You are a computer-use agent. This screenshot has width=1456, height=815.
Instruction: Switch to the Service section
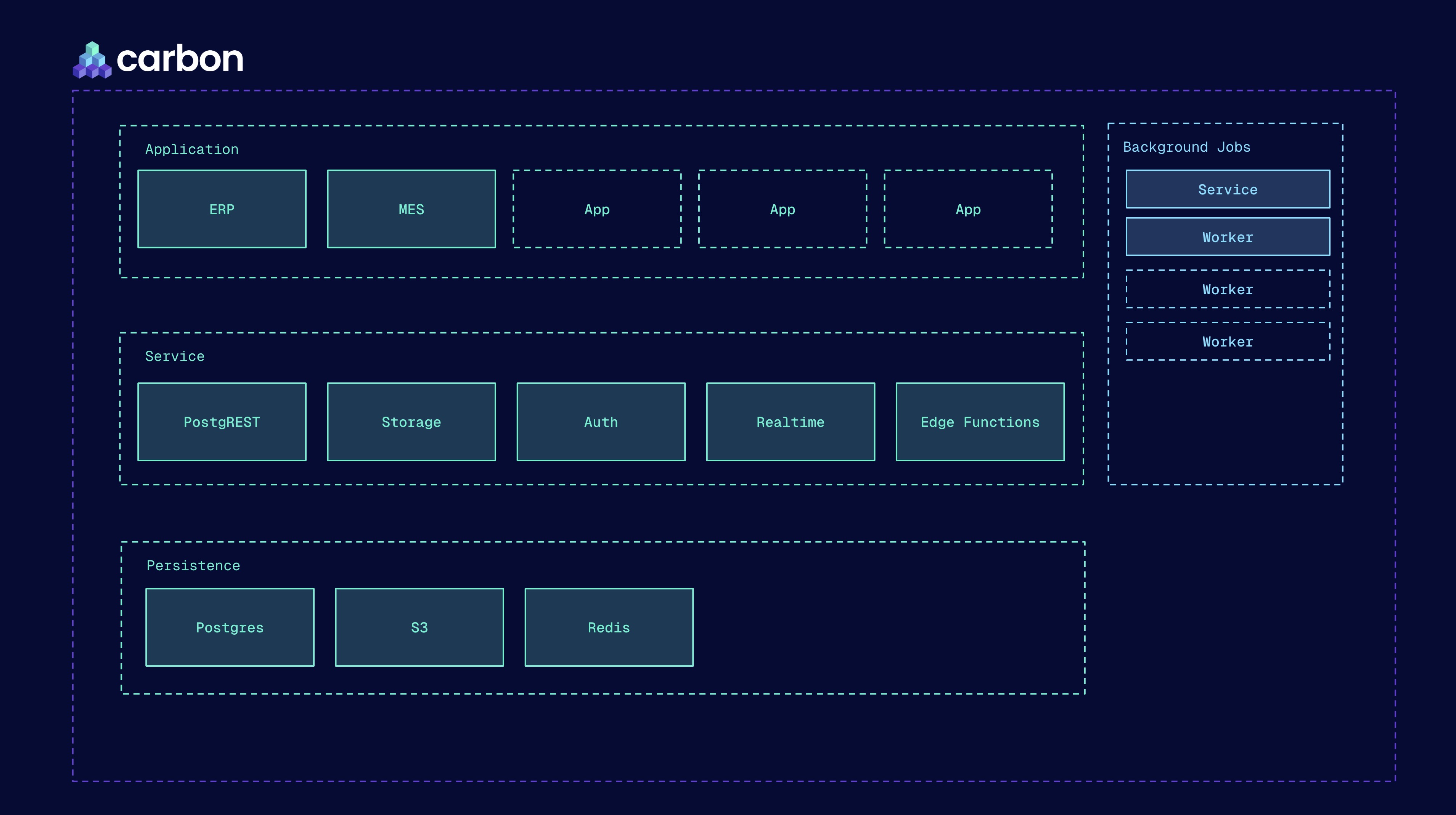click(x=175, y=356)
